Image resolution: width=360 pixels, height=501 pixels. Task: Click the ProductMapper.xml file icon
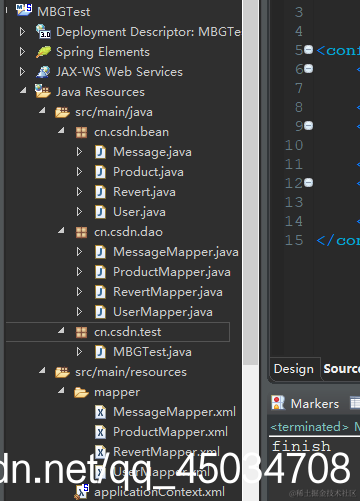pyautogui.click(x=100, y=432)
